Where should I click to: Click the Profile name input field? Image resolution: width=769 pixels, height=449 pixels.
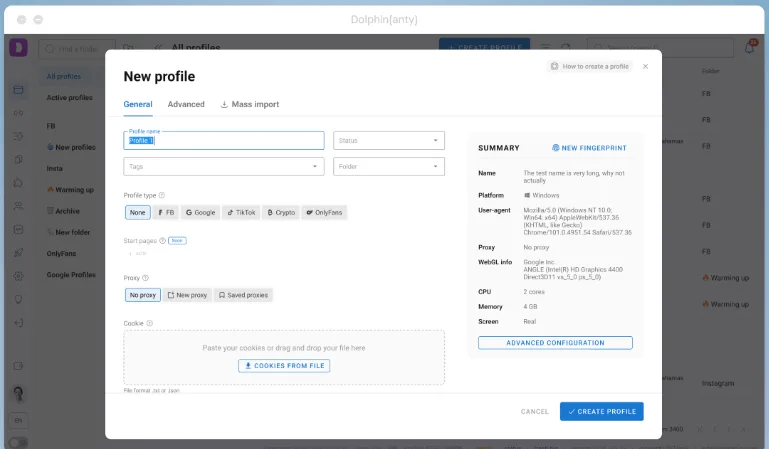pyautogui.click(x=224, y=140)
